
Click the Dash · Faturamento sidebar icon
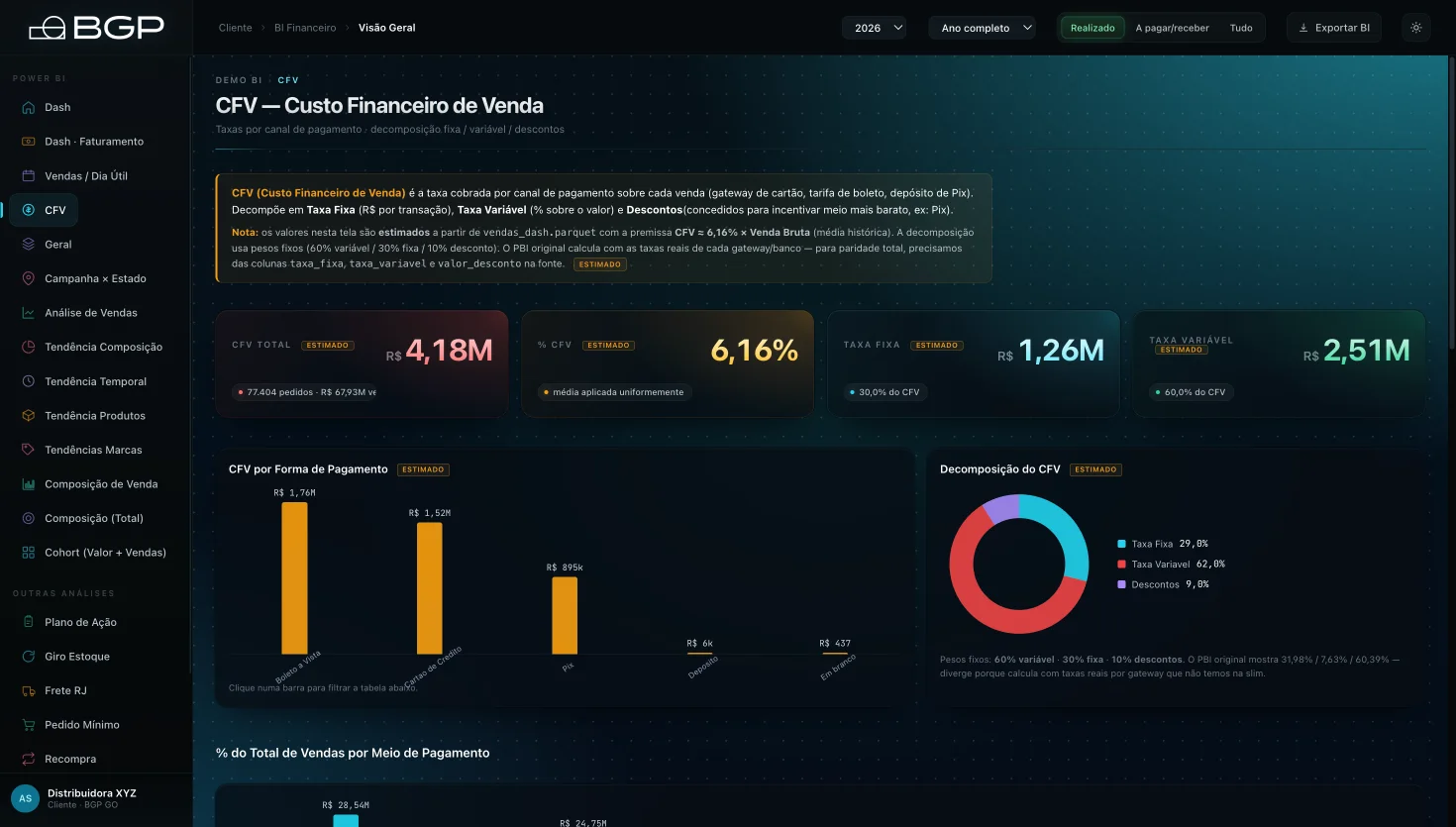[28, 142]
